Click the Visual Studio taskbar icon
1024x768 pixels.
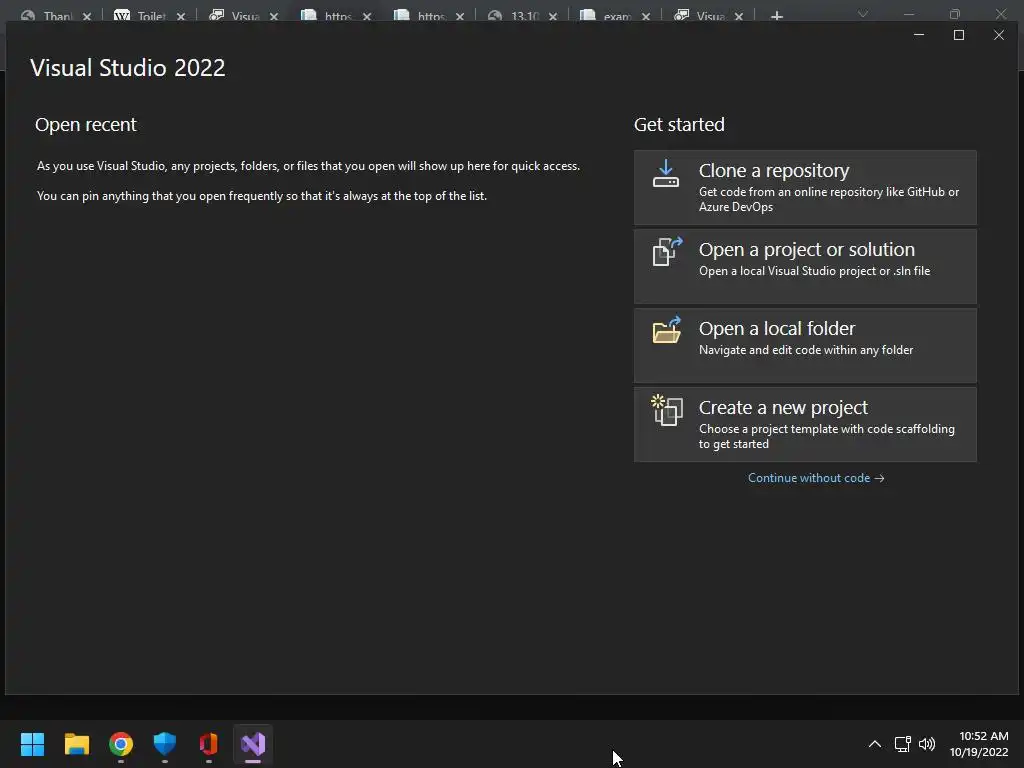(253, 744)
